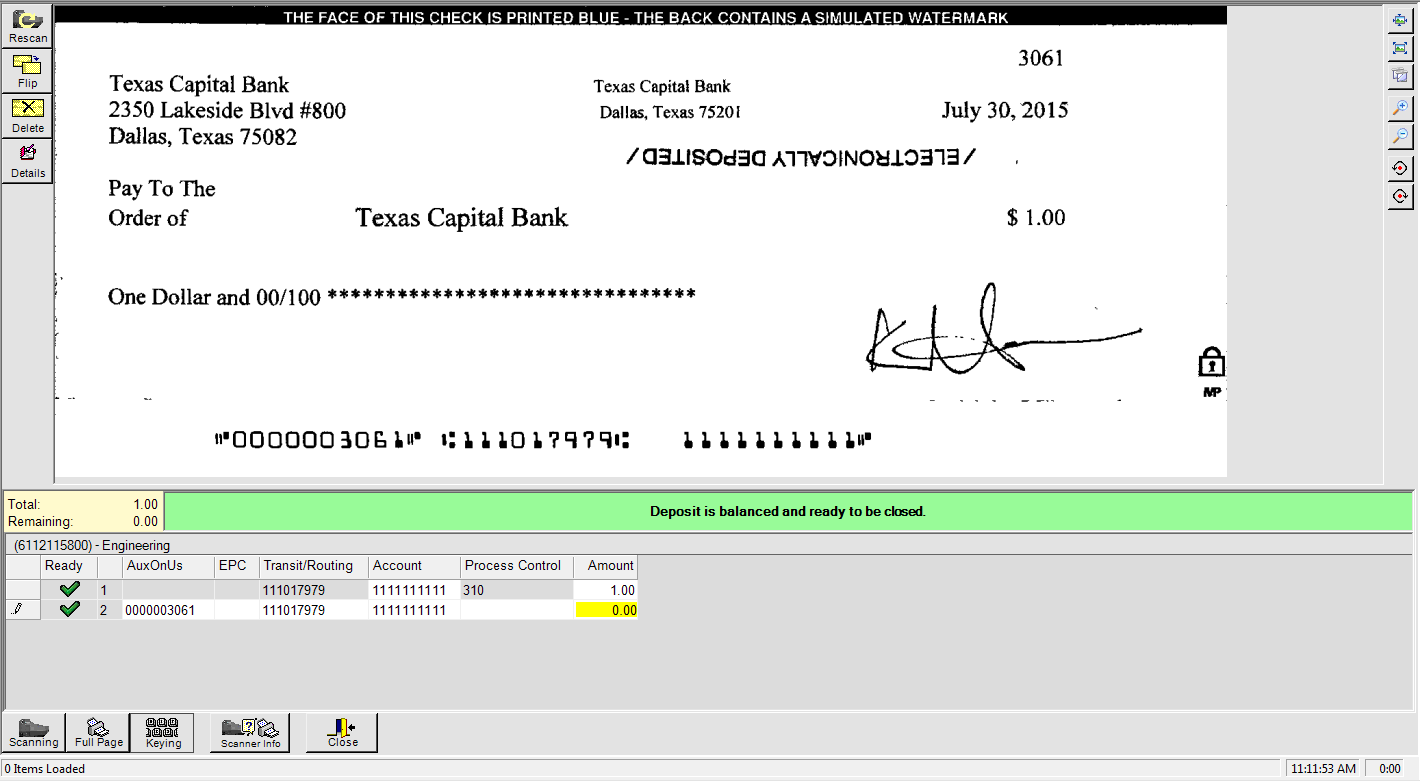
Task: Click the green checkmark in row 2
Action: coord(69,609)
